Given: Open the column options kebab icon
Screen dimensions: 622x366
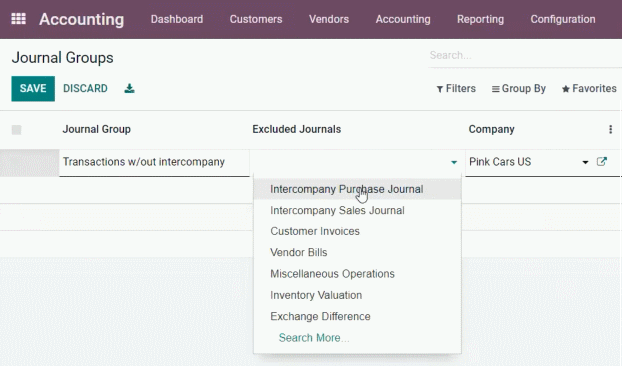Looking at the screenshot, I should click(x=610, y=129).
